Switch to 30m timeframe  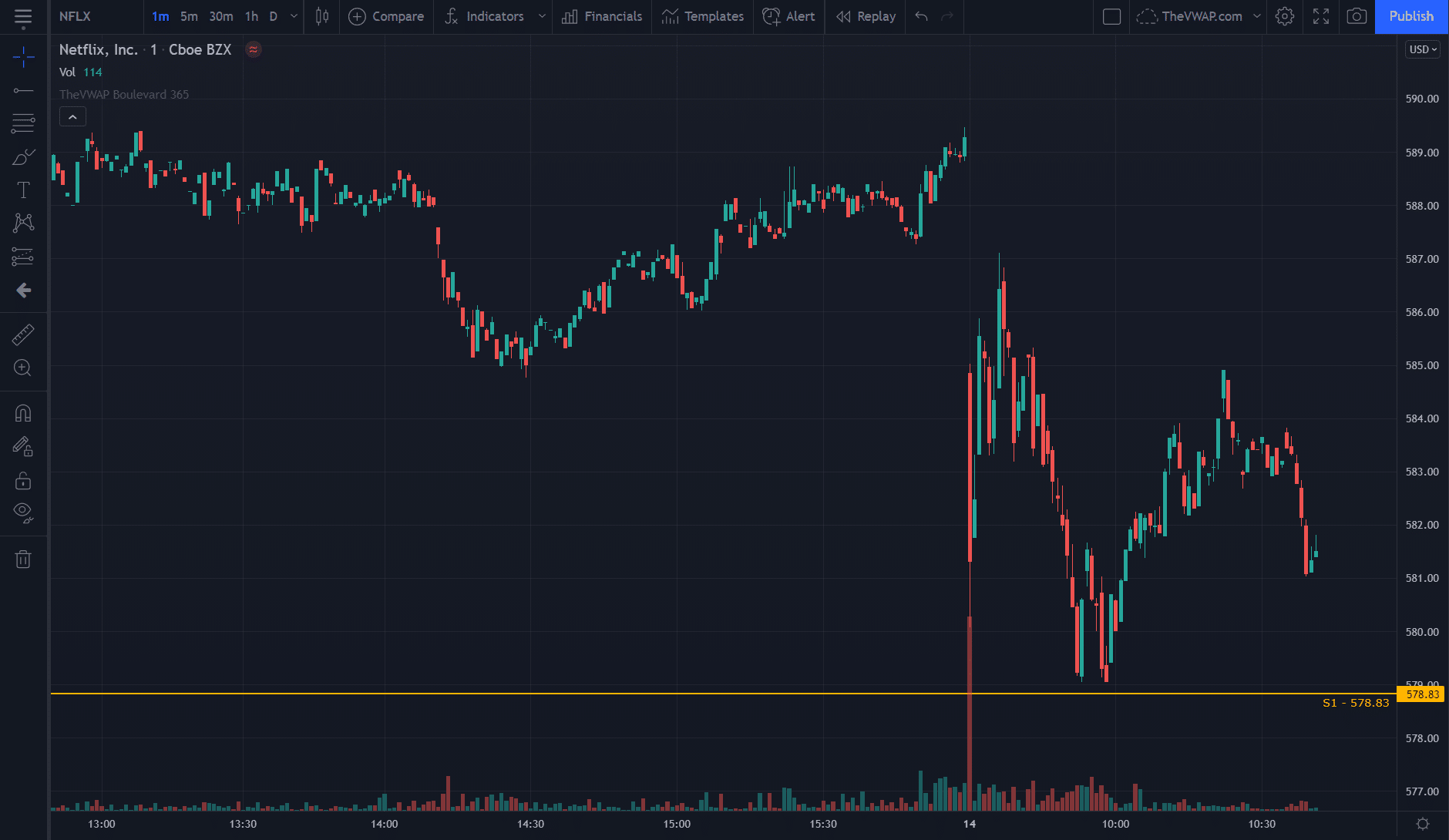(x=221, y=16)
